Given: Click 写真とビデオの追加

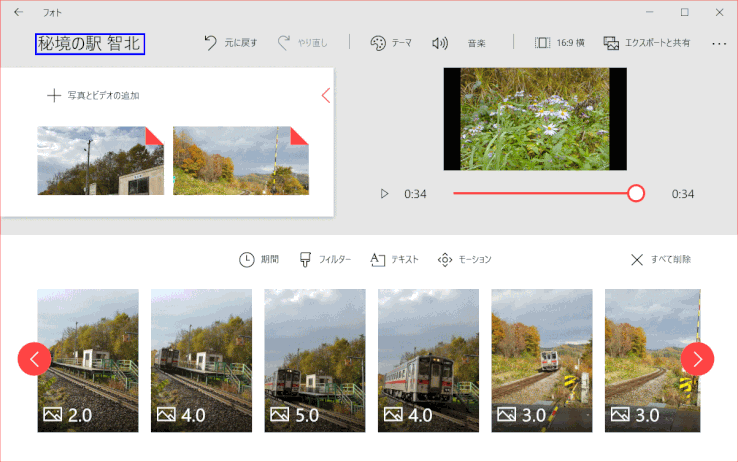Looking at the screenshot, I should click(x=103, y=96).
